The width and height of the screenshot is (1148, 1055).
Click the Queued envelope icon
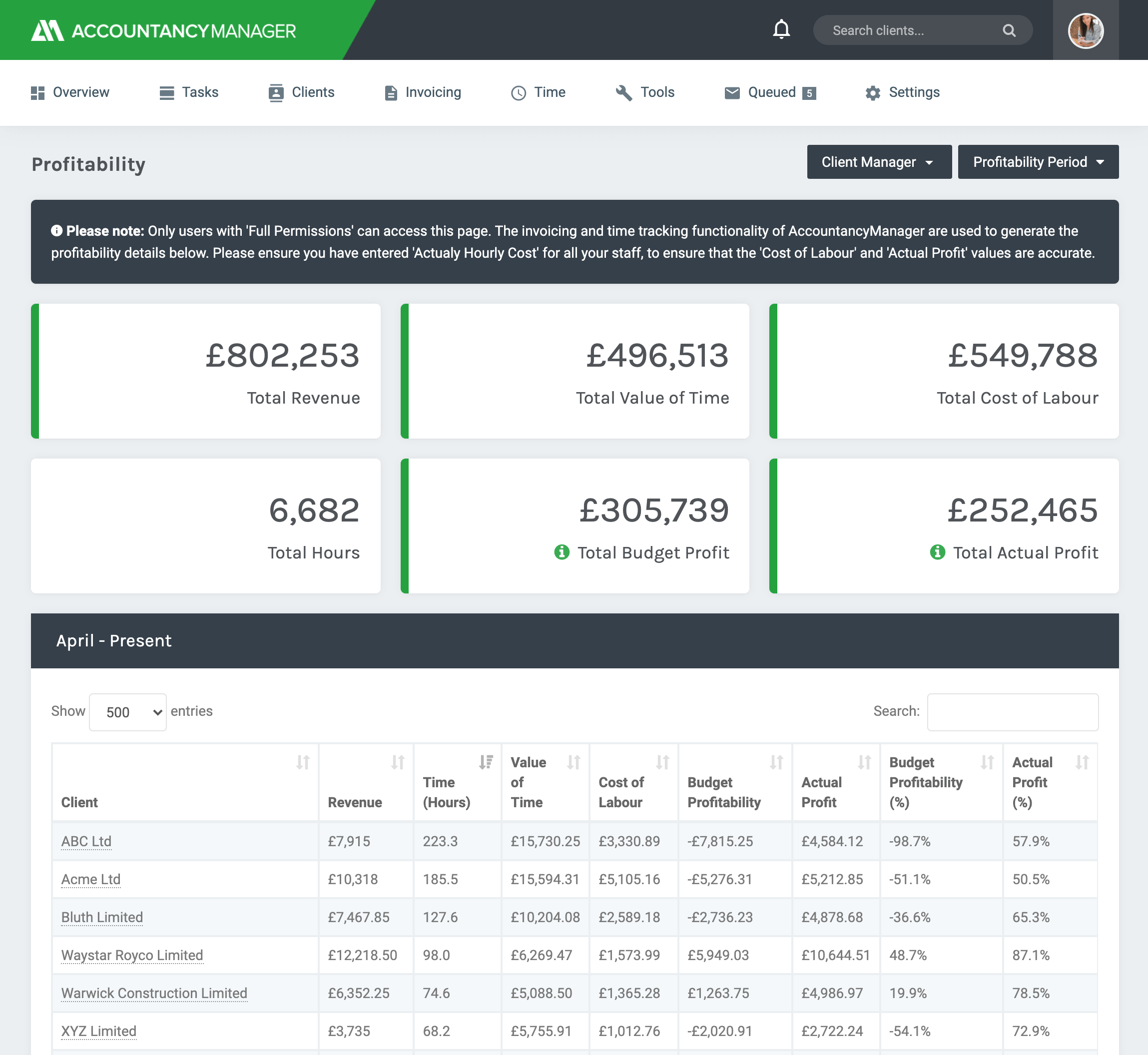[732, 93]
